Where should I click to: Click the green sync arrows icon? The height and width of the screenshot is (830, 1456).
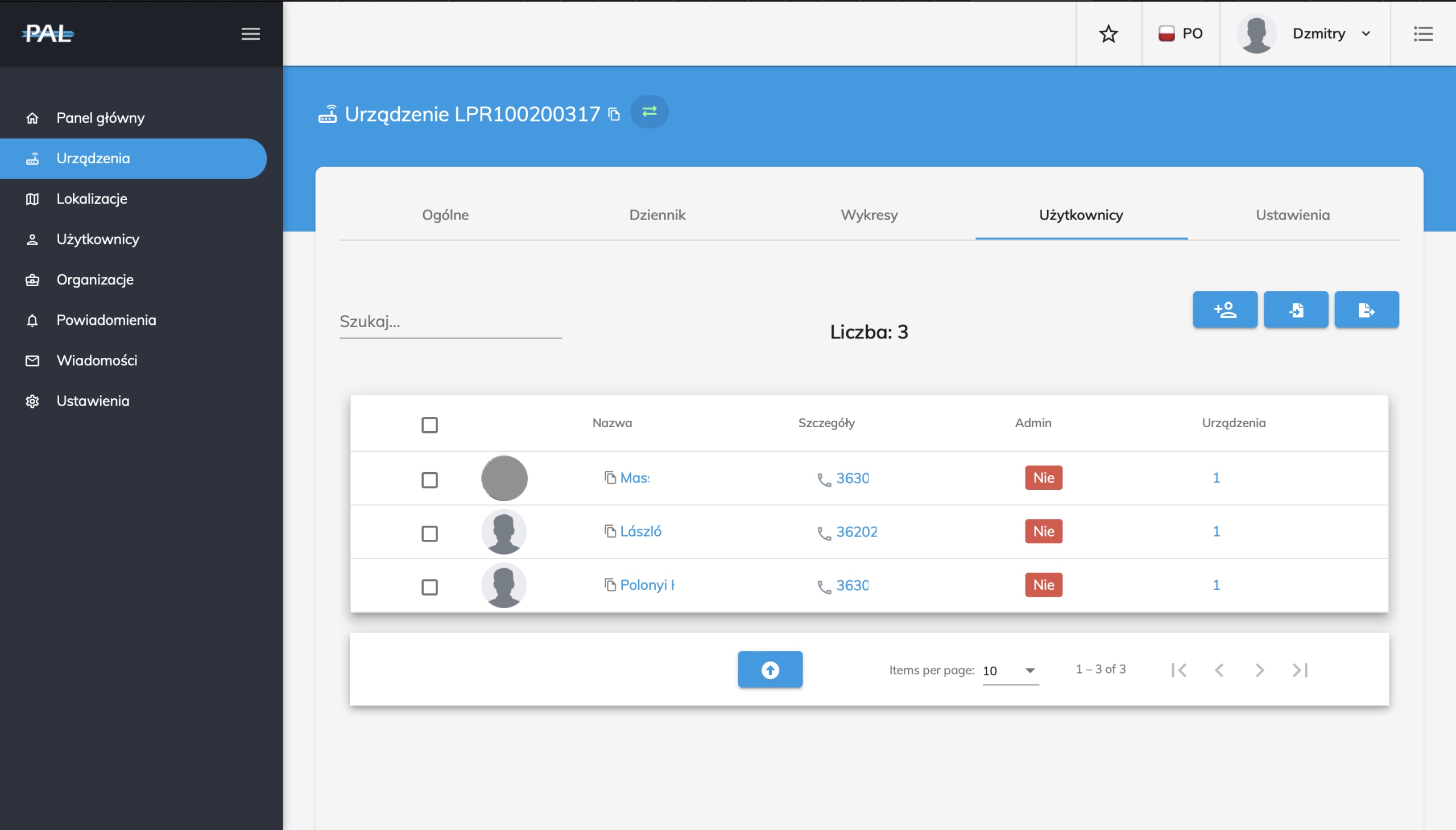tap(649, 111)
